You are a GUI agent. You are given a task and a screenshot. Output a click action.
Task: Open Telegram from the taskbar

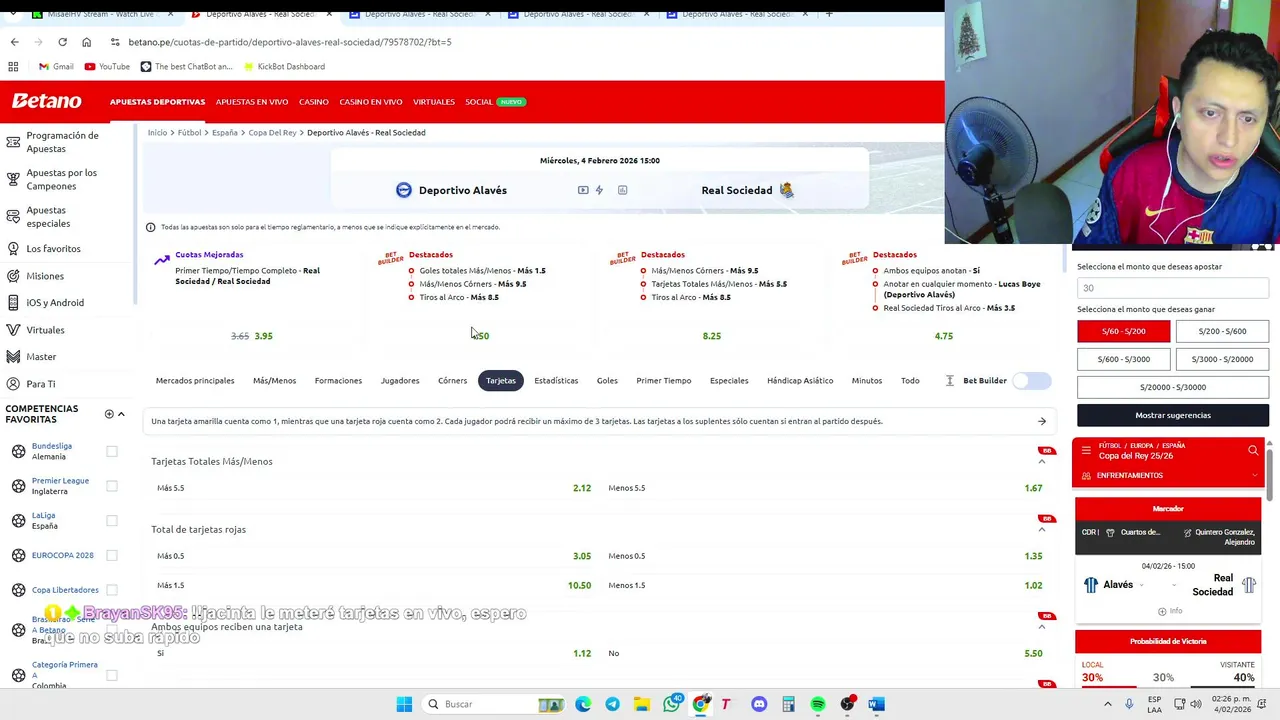pyautogui.click(x=612, y=704)
